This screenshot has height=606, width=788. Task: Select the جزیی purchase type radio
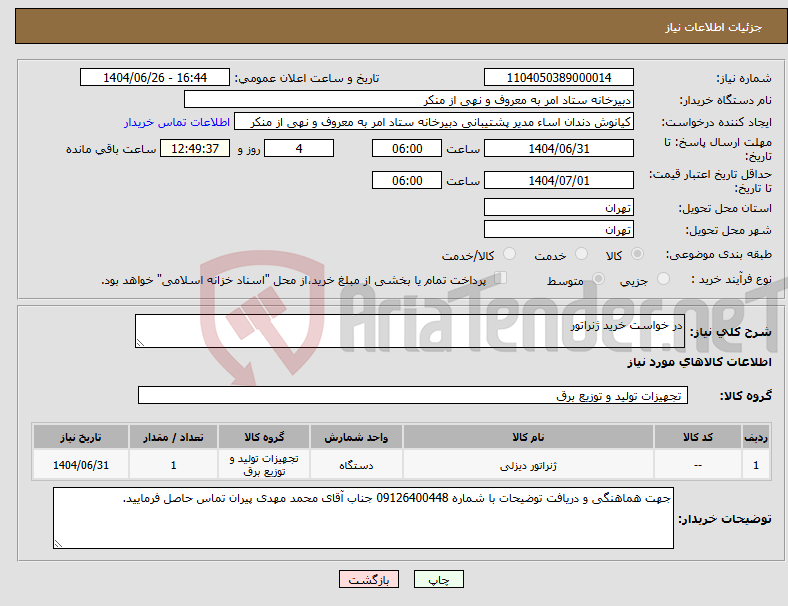(663, 278)
